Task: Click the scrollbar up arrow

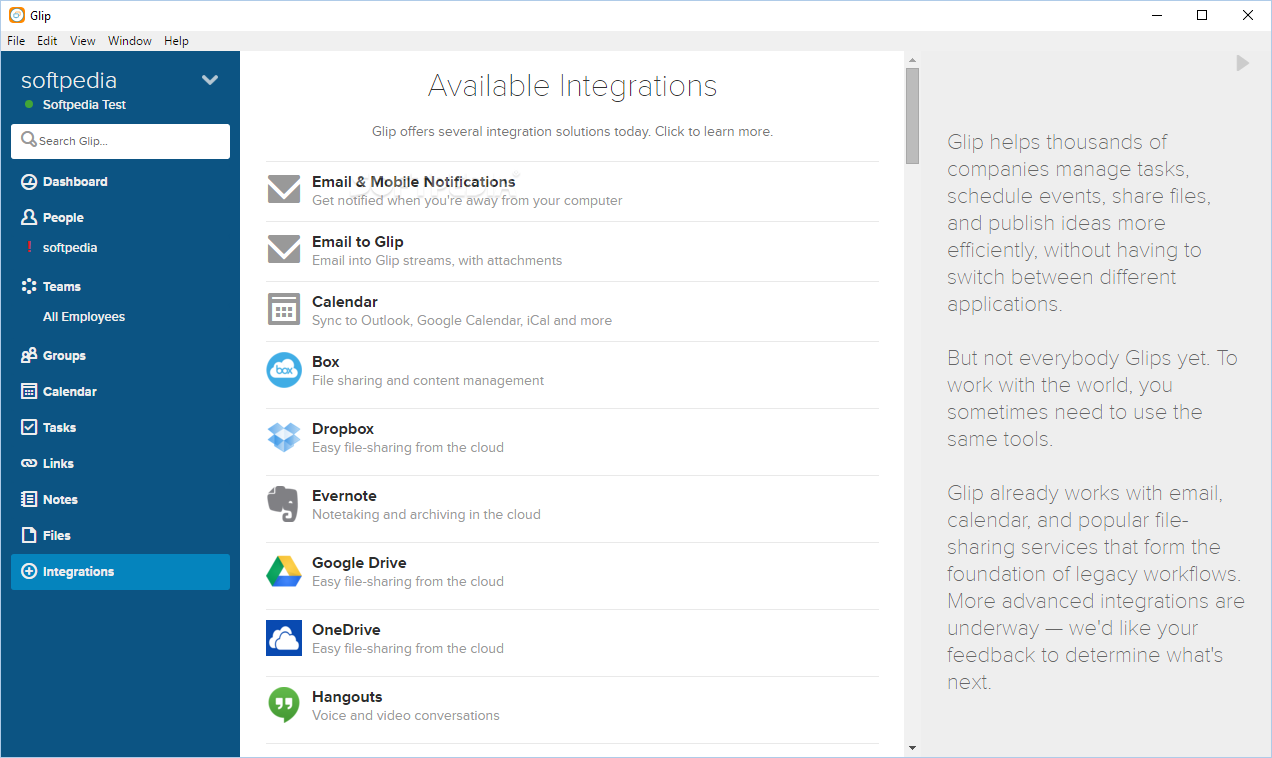Action: tap(912, 59)
